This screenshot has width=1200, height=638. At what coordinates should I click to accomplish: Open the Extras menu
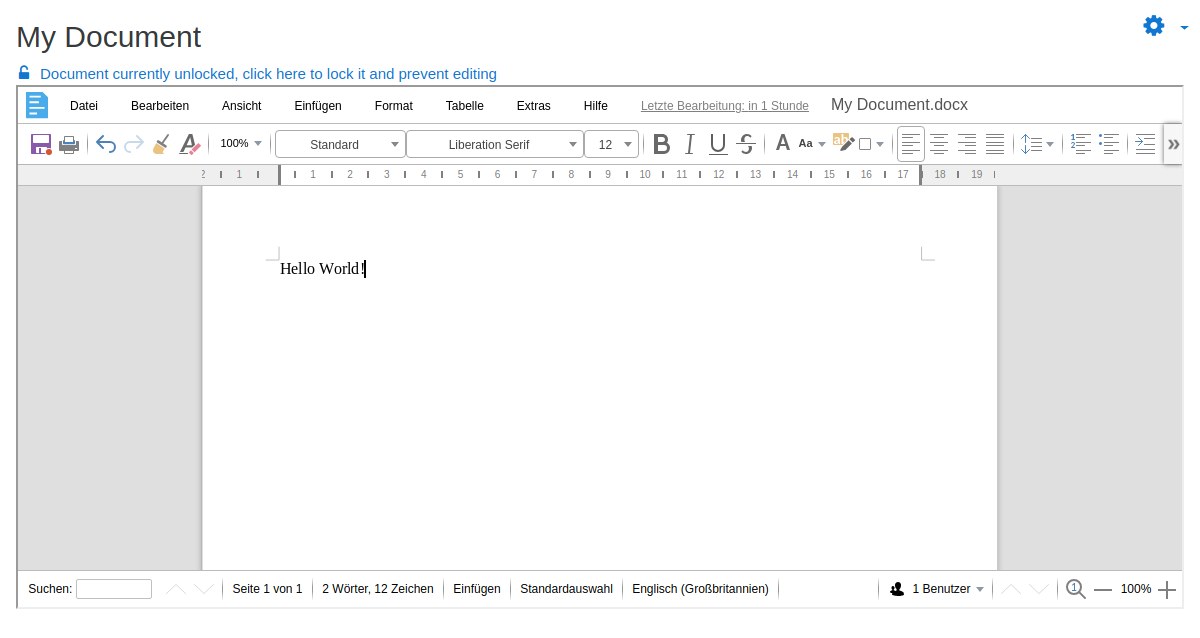point(534,105)
